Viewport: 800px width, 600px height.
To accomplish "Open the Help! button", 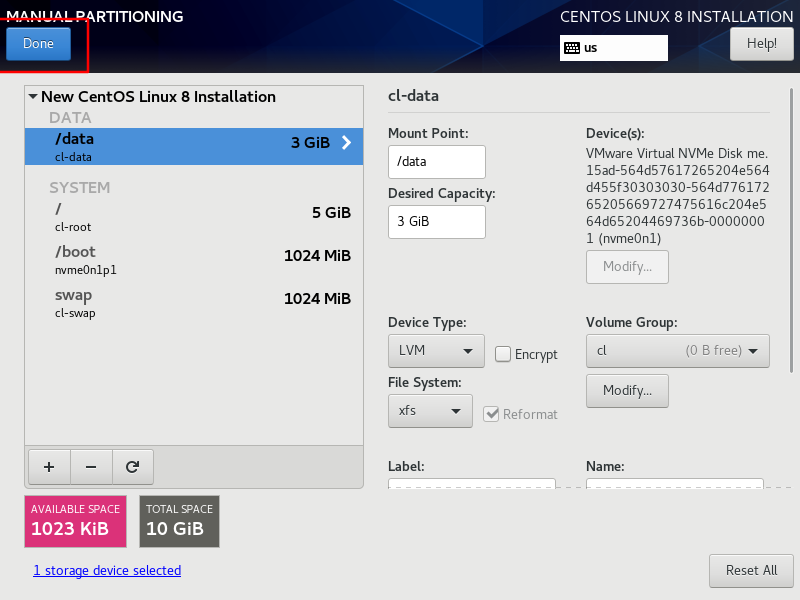I will click(761, 44).
